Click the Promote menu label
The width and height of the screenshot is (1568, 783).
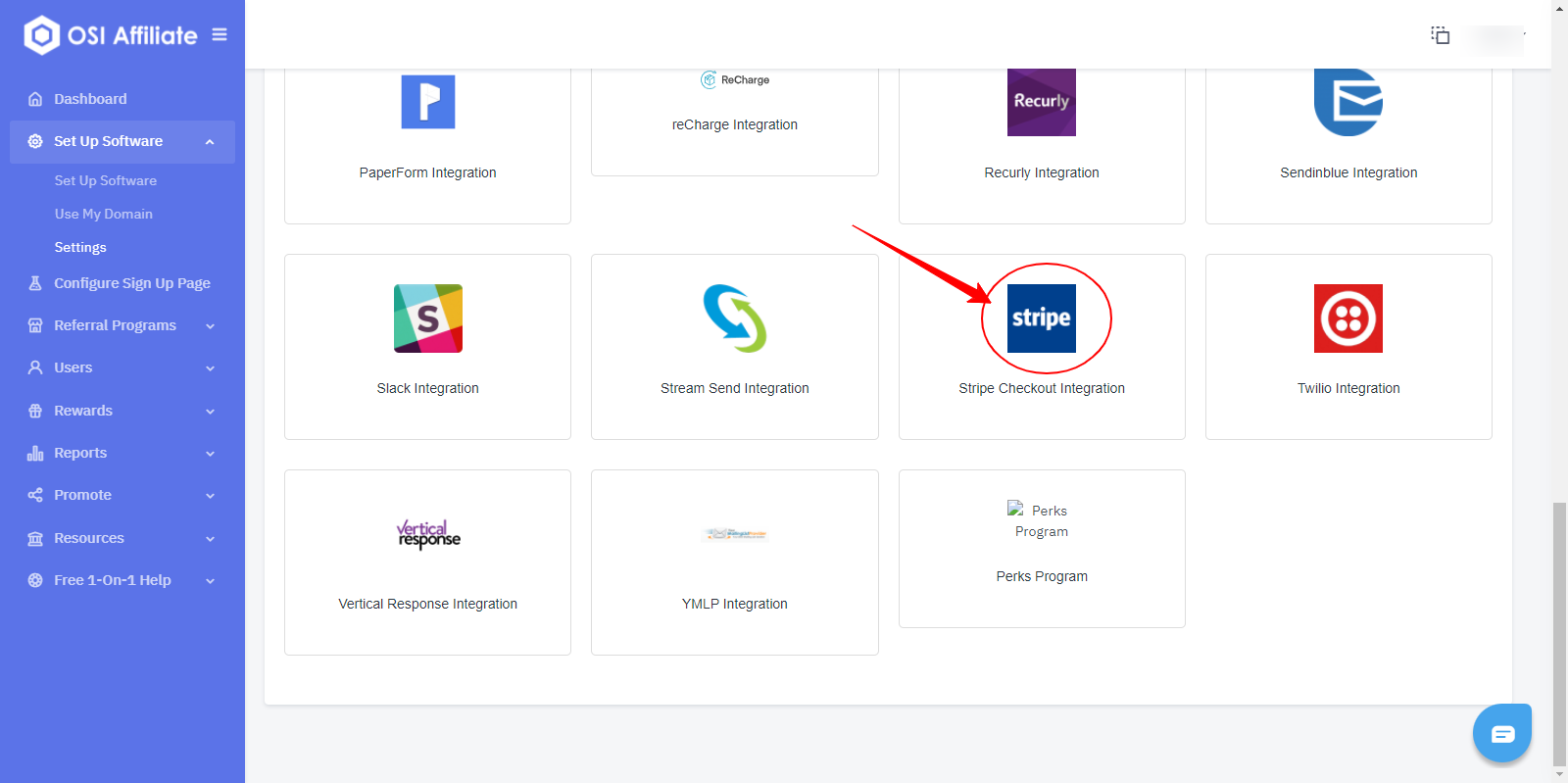click(x=83, y=495)
